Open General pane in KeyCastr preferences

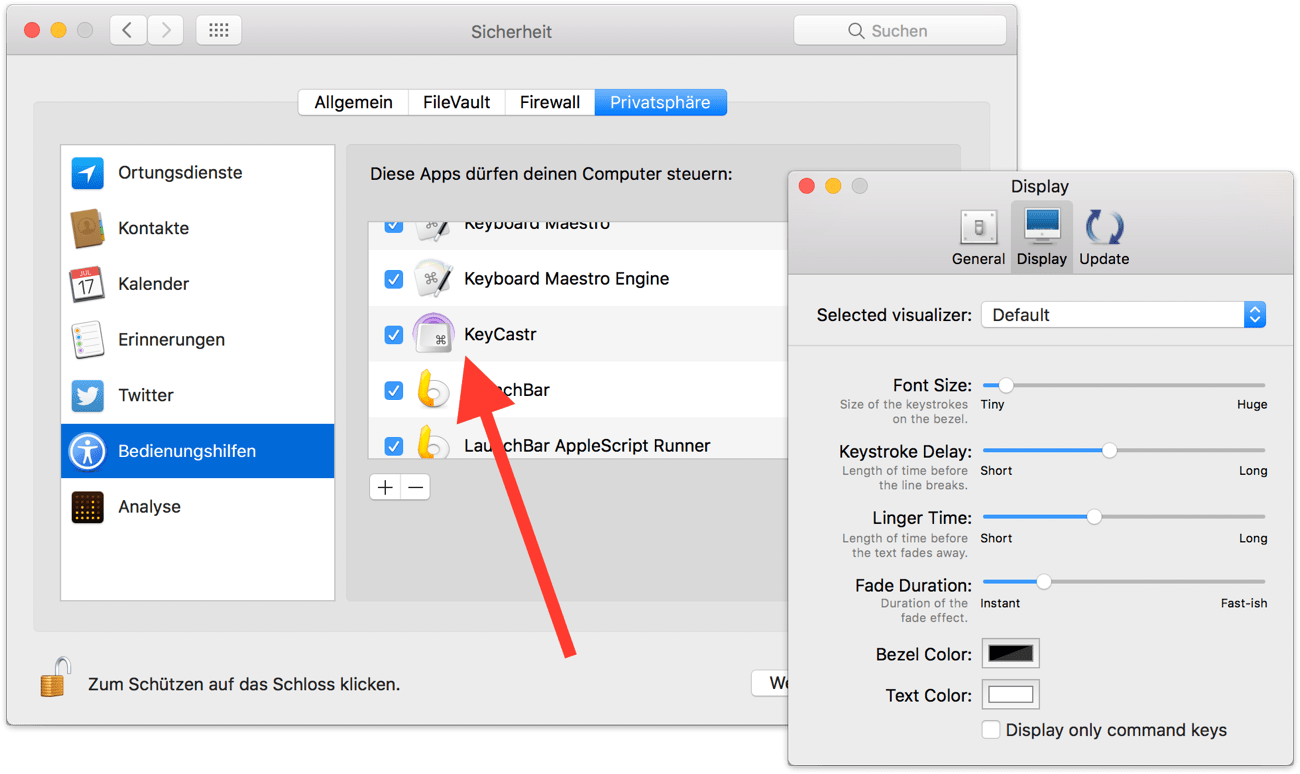(978, 238)
